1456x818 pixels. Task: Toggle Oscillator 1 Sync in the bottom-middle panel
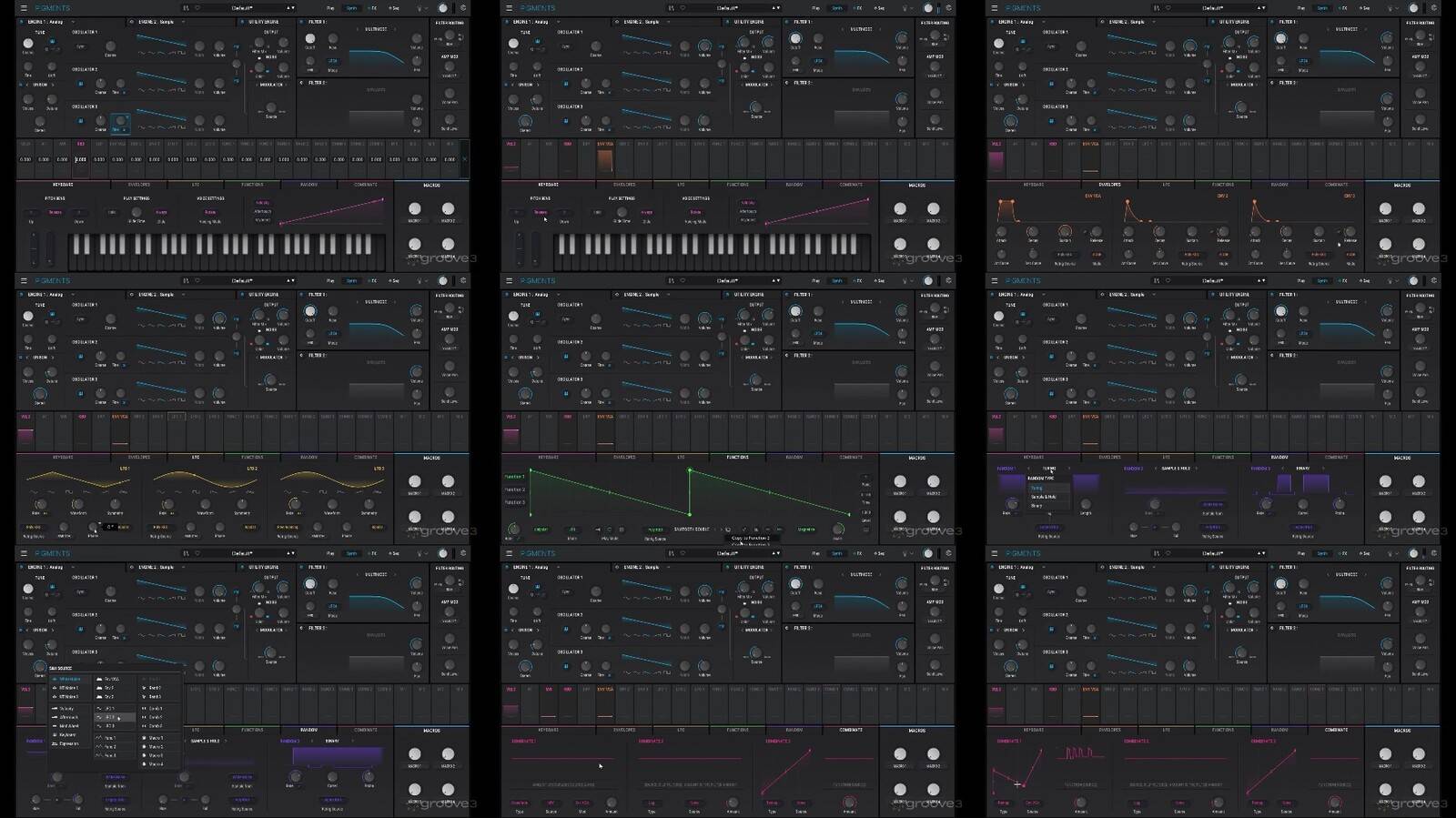click(x=566, y=591)
